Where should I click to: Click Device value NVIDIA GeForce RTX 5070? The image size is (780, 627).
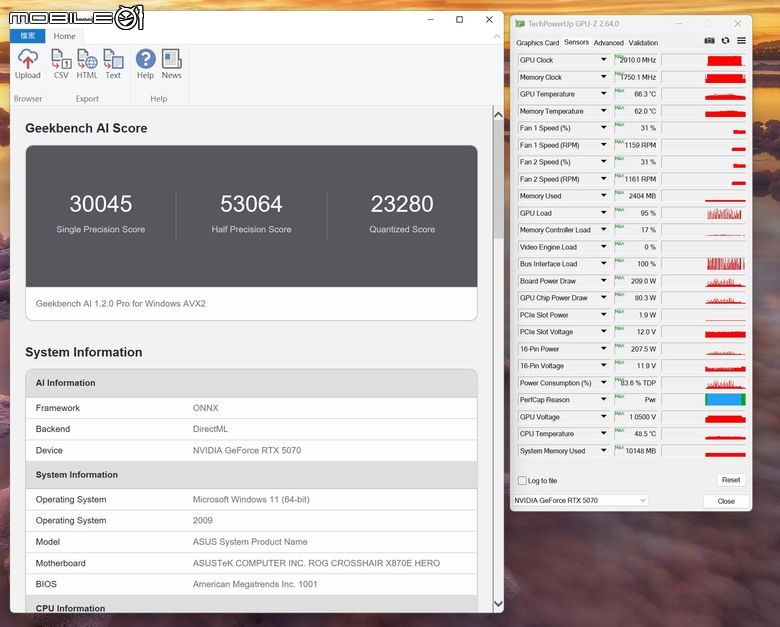coord(247,450)
